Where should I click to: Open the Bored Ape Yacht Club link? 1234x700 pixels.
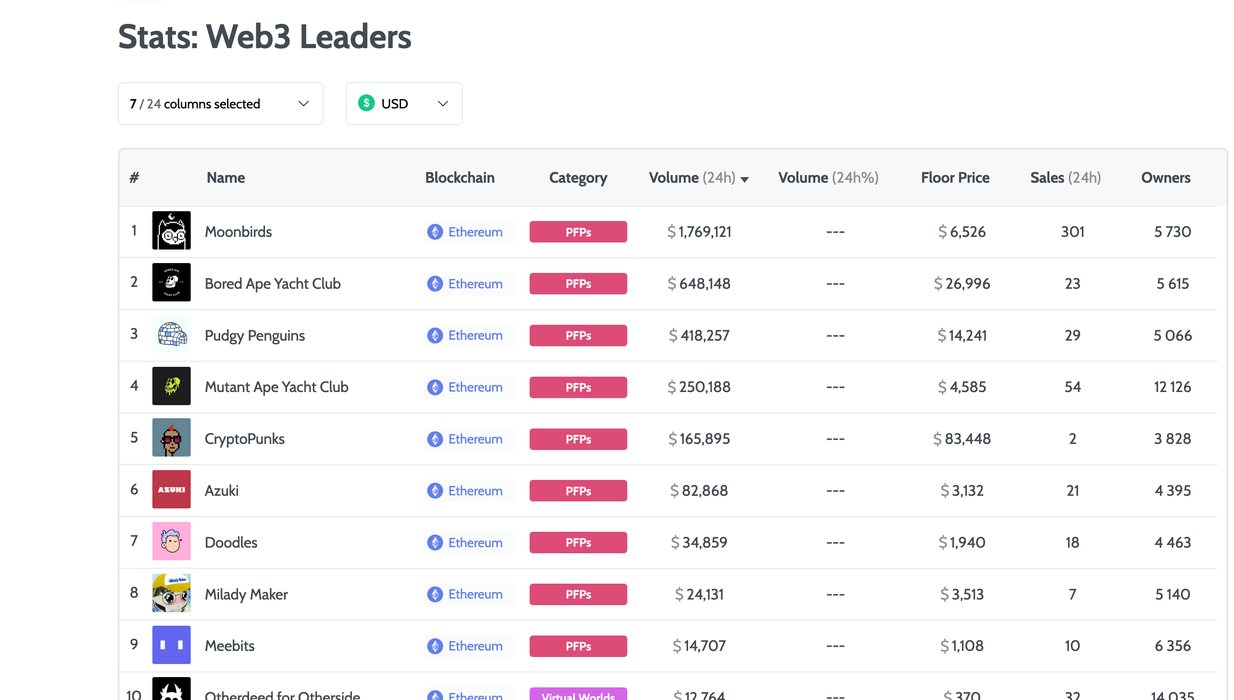tap(273, 283)
